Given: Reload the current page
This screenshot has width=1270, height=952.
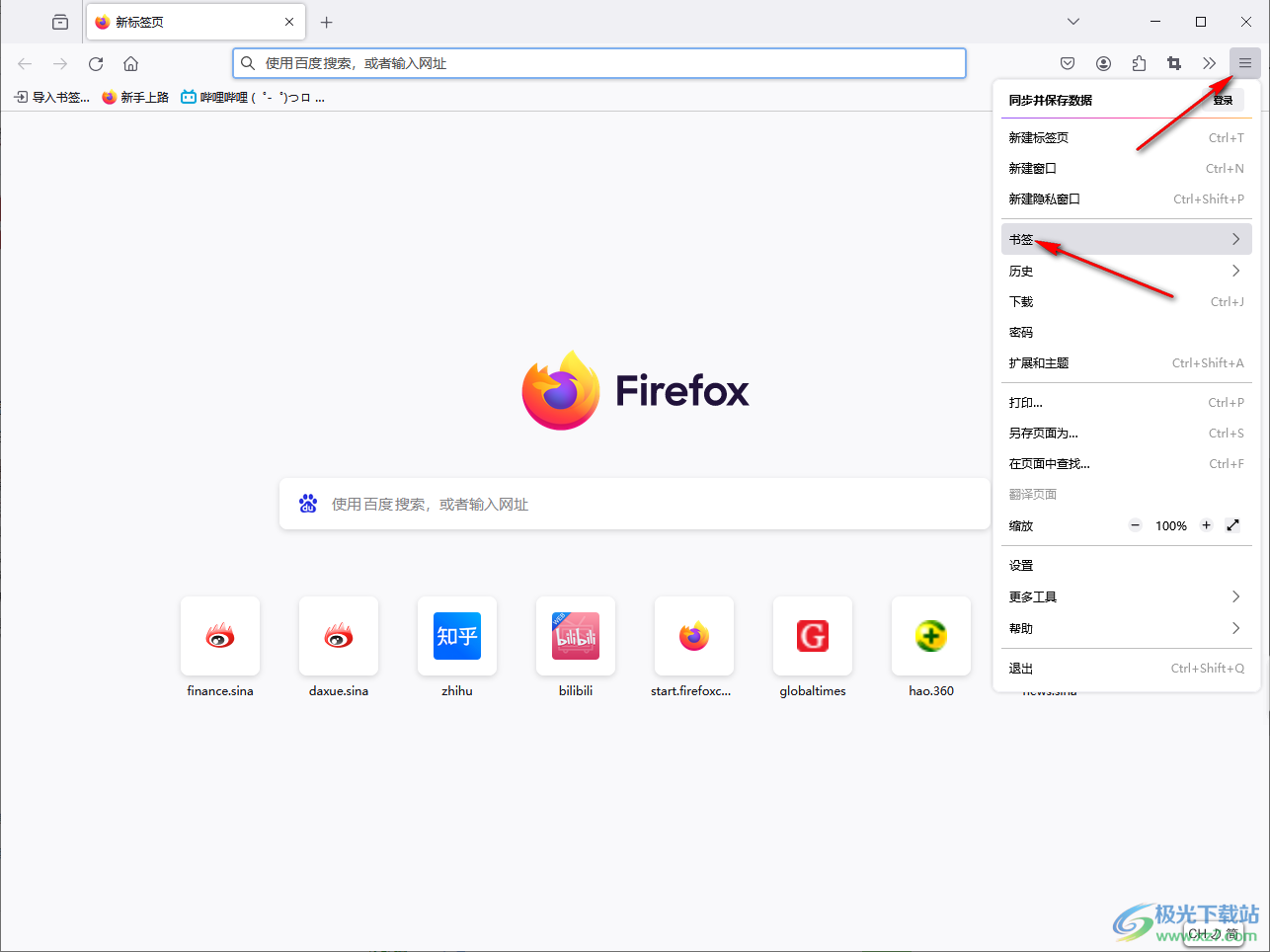Looking at the screenshot, I should point(96,63).
